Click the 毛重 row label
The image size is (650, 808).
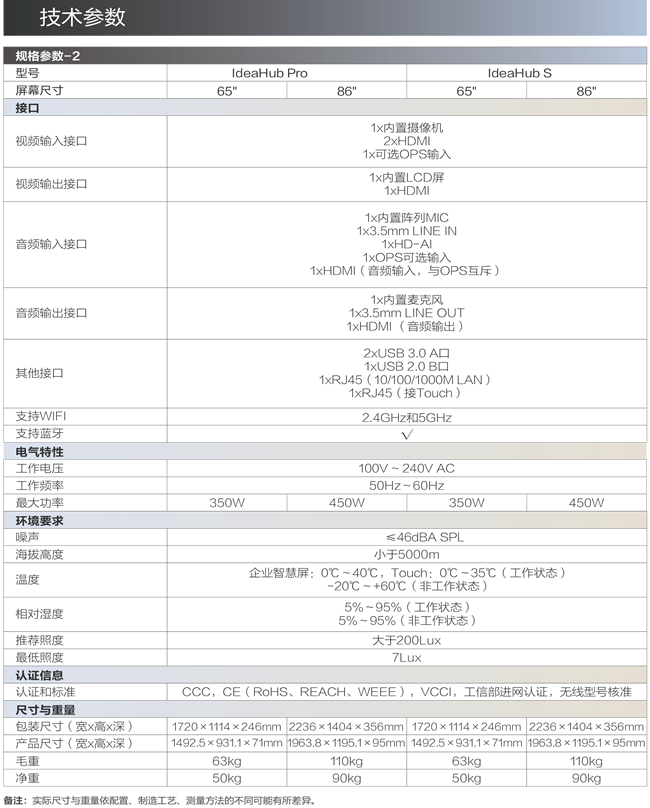[x=27, y=761]
